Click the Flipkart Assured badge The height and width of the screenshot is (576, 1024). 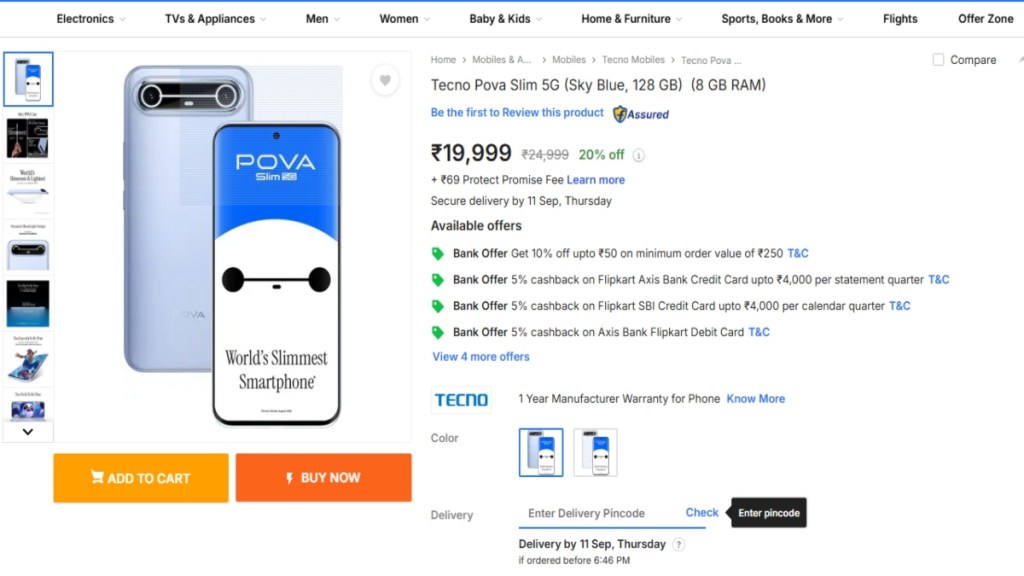point(641,114)
